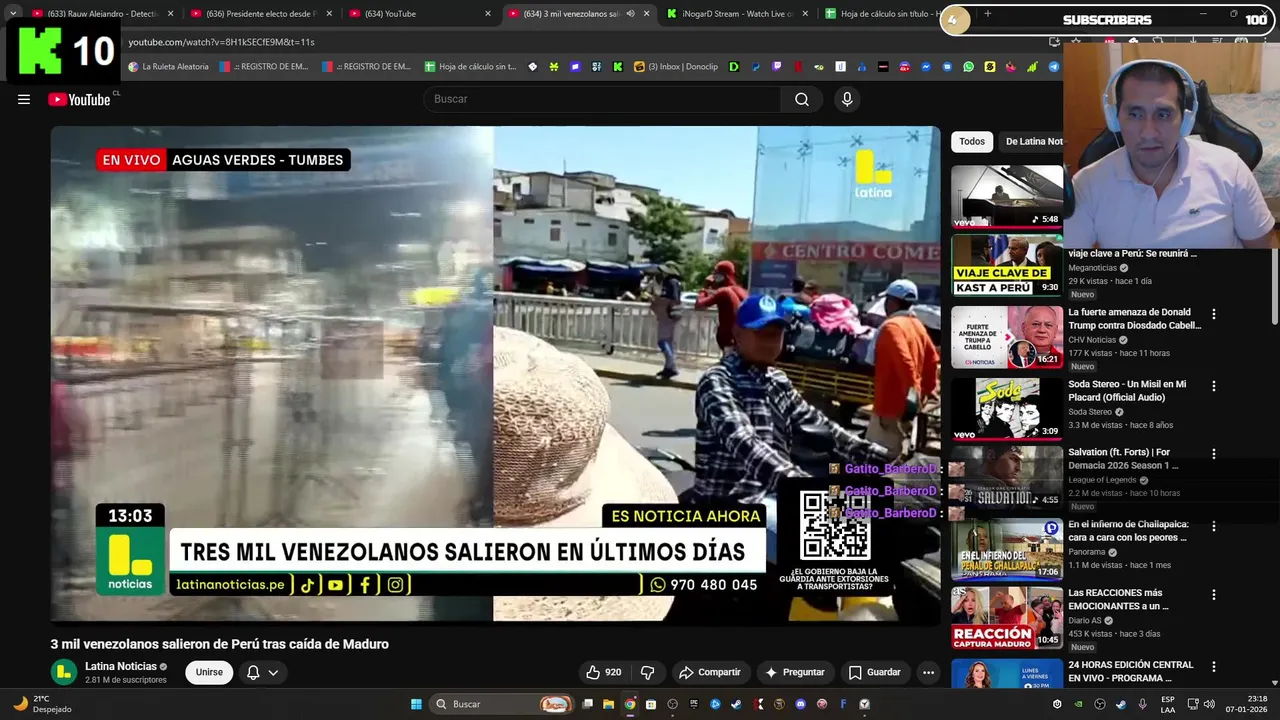The image size is (1280, 720).
Task: Open the Preguntar ask button
Action: 795,672
